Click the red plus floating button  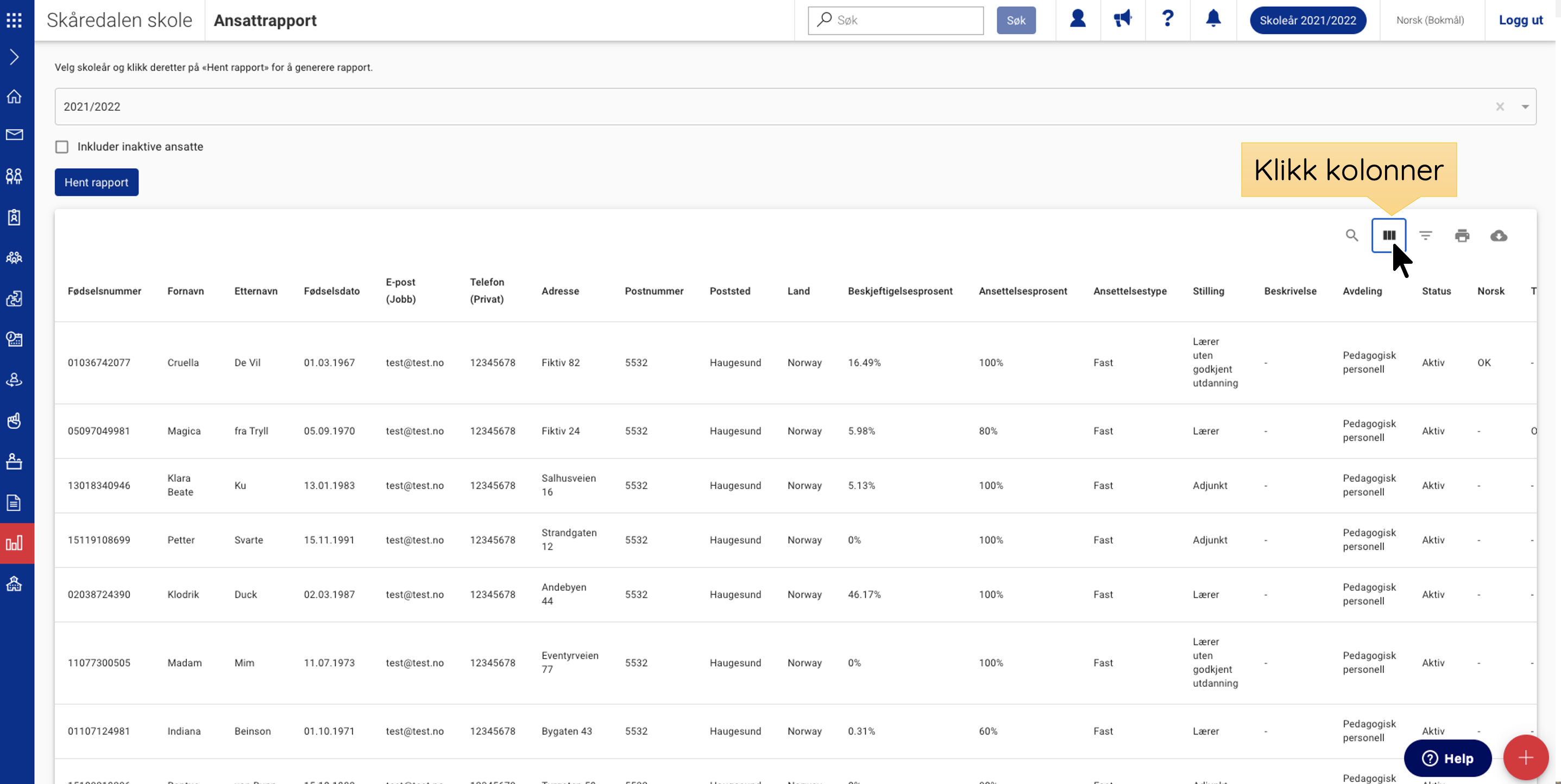pos(1526,757)
